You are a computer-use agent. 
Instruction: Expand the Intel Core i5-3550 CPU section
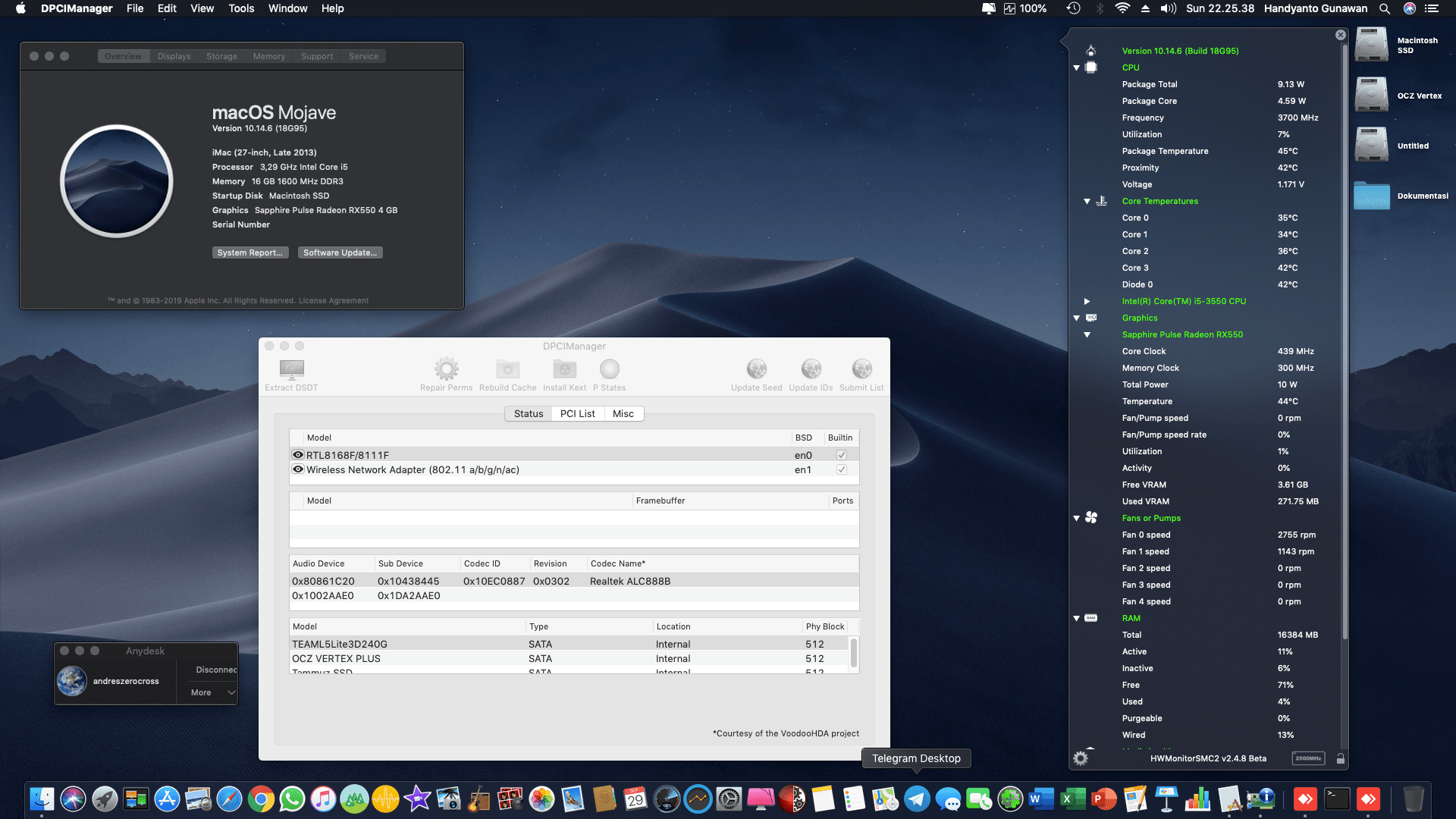(1087, 301)
